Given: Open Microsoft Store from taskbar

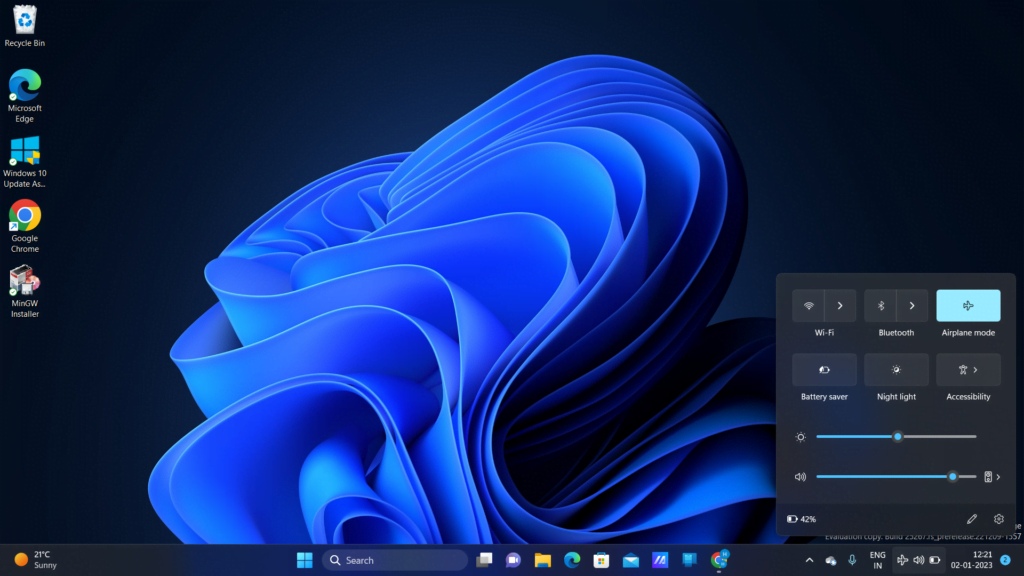Looking at the screenshot, I should click(601, 560).
